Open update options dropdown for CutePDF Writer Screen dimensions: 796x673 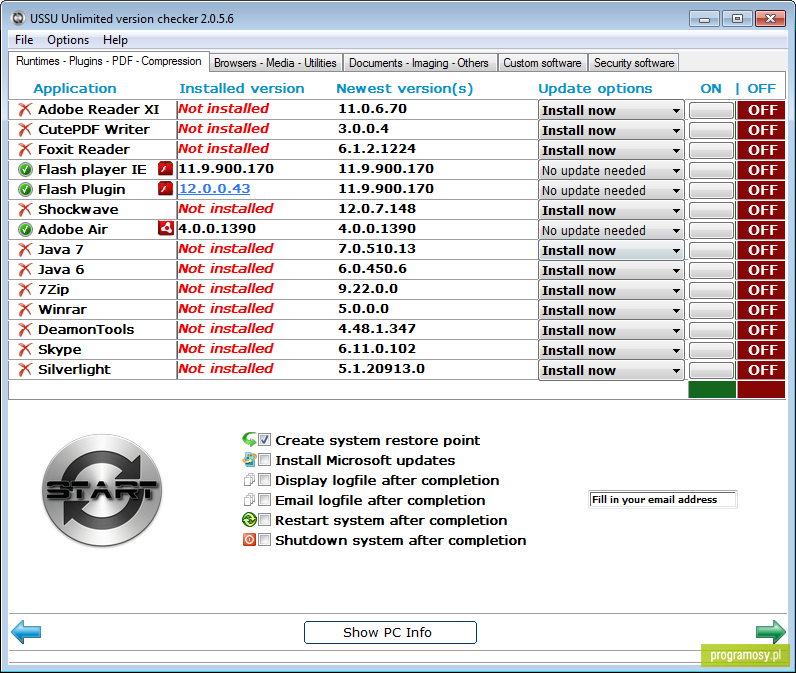click(x=611, y=130)
